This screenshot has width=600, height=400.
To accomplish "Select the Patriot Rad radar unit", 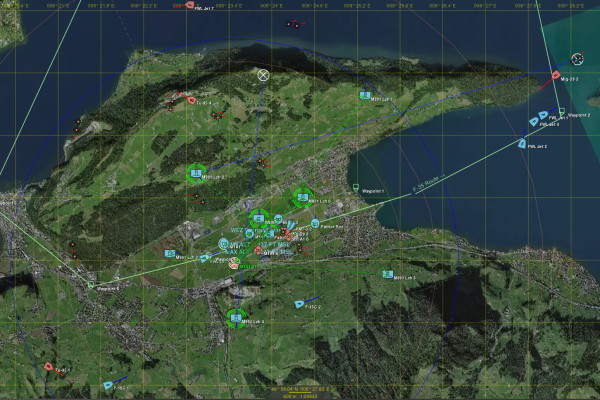I will point(315,224).
